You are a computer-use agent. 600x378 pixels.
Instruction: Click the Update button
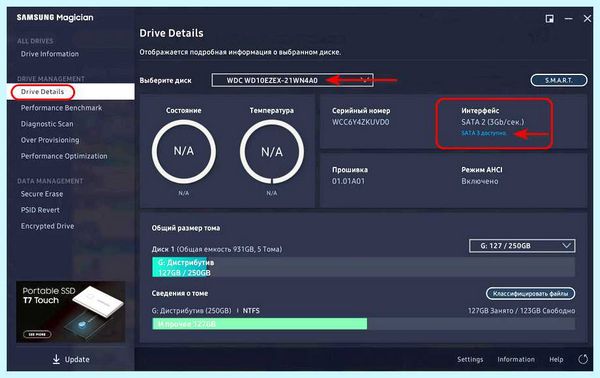(x=71, y=359)
